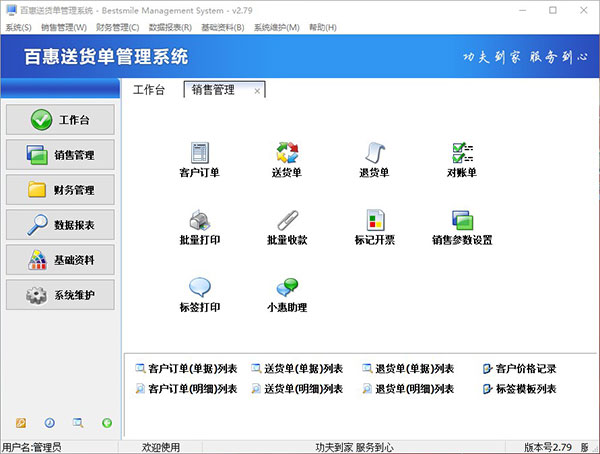Select 财务管理 in the sidebar
Image resolution: width=600 pixels, height=454 pixels.
click(60, 190)
